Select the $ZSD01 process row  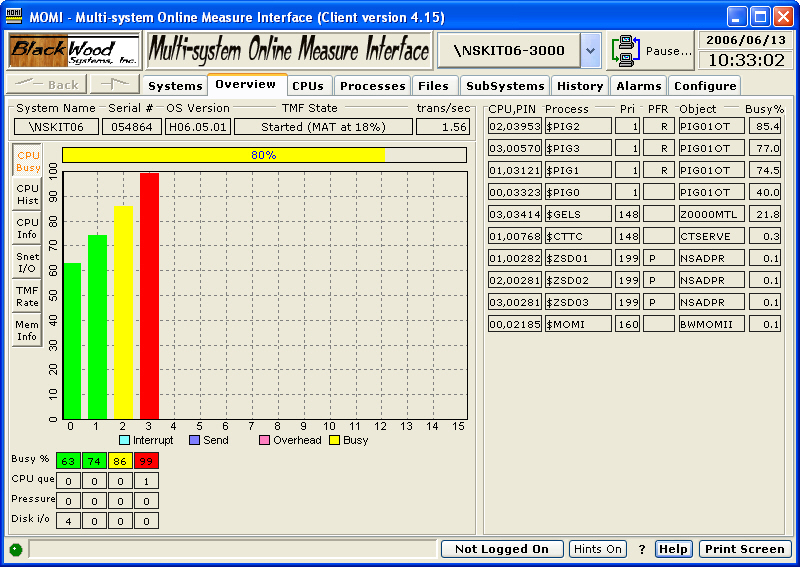634,258
